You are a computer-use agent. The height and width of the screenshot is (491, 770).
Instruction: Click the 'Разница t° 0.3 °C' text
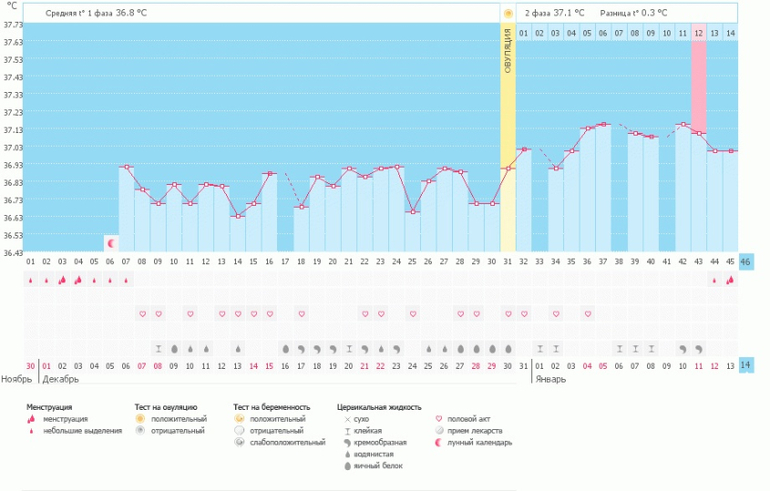tap(633, 13)
